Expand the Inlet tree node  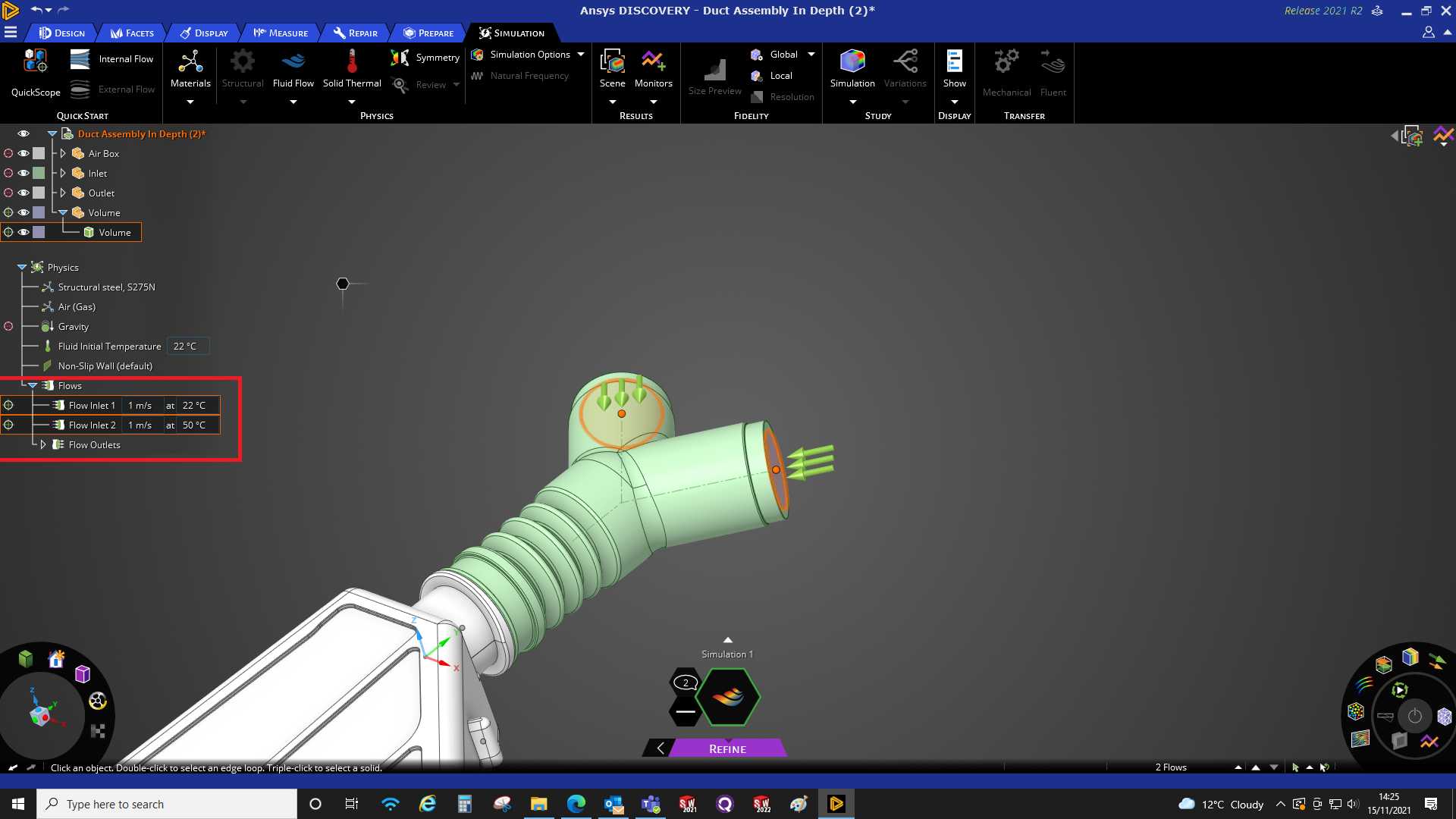pos(63,173)
